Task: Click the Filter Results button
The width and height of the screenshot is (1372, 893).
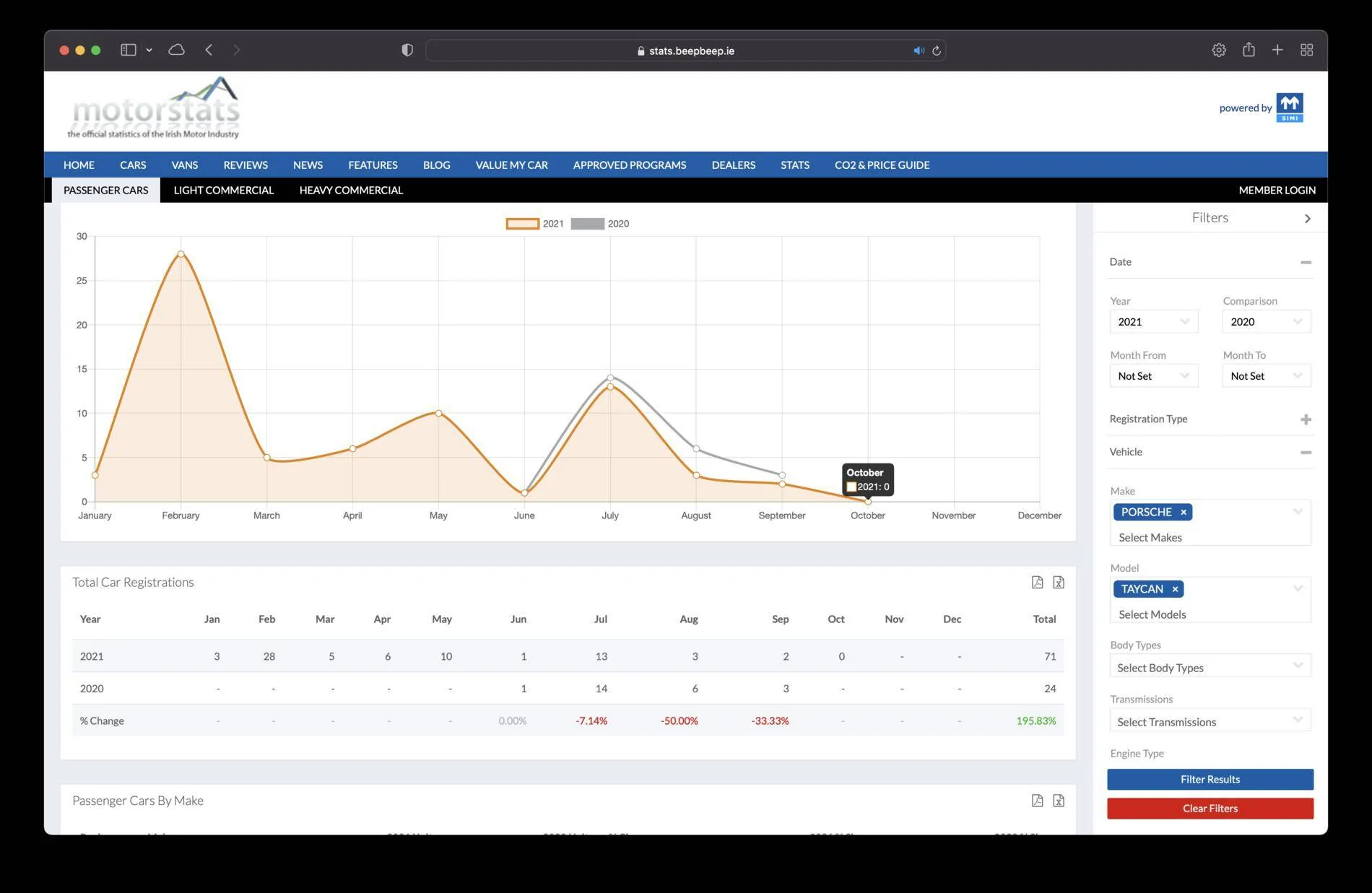Action: coord(1210,779)
